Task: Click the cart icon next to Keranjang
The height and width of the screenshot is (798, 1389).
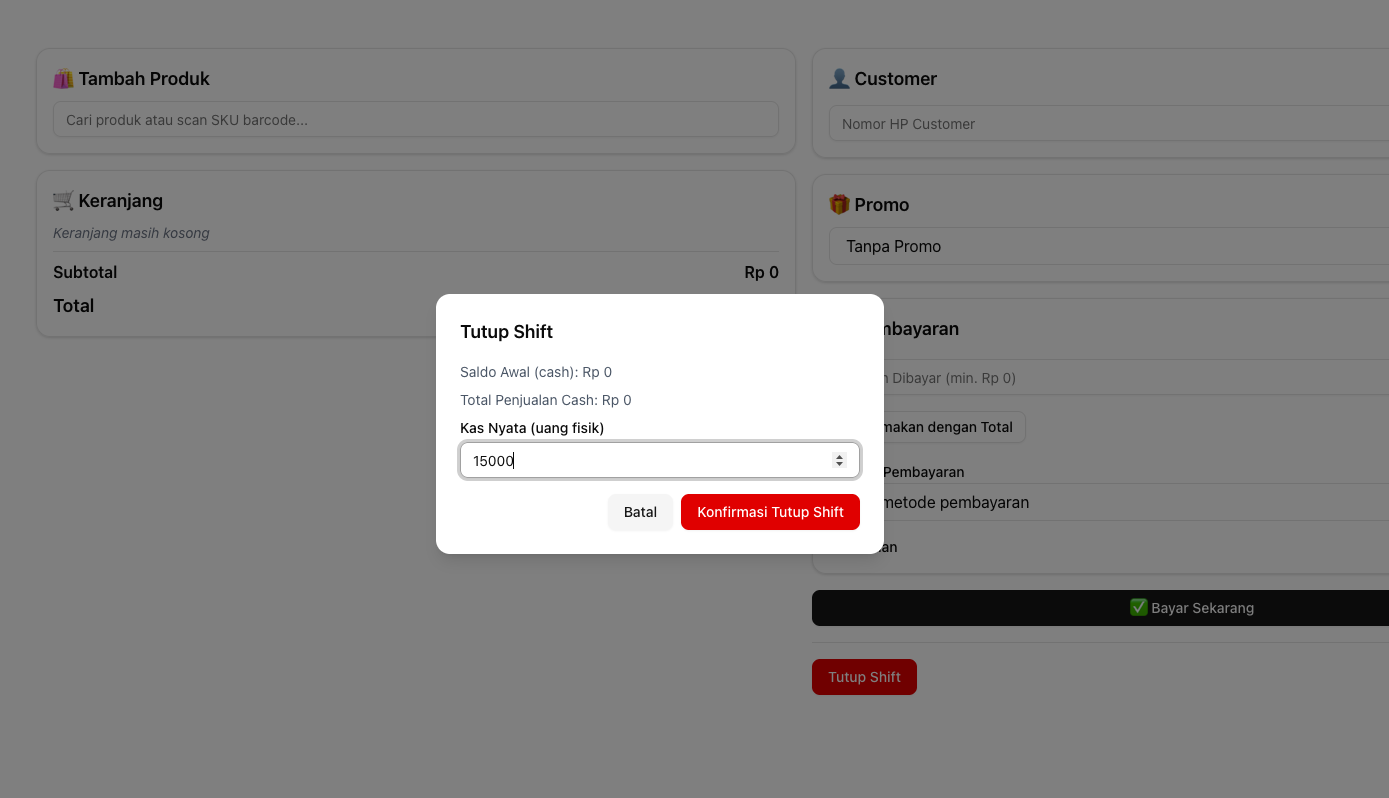Action: pyautogui.click(x=63, y=201)
